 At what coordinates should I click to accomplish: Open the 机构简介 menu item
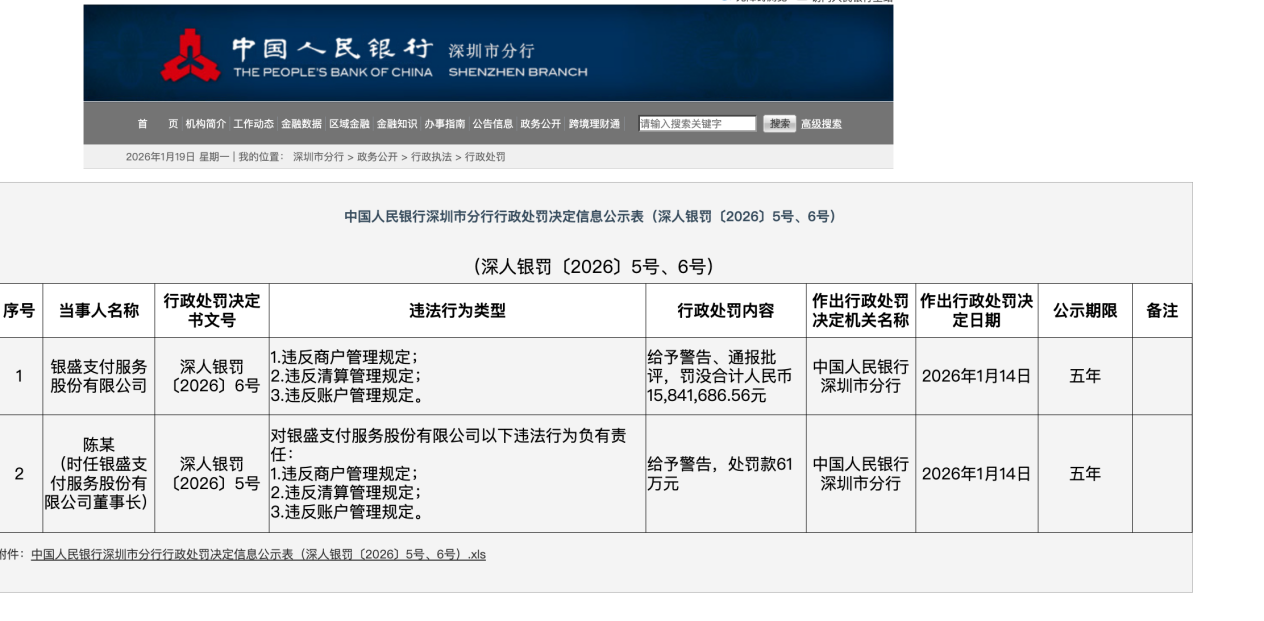click(205, 124)
